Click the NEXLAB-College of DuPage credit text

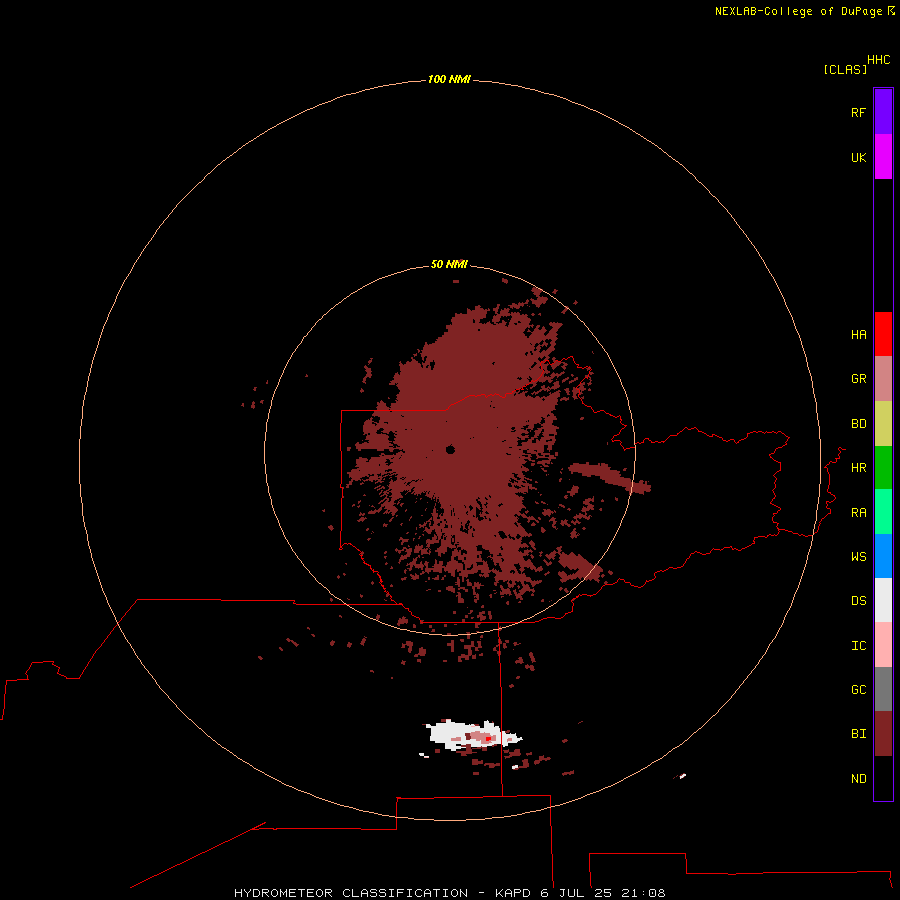pyautogui.click(x=798, y=11)
